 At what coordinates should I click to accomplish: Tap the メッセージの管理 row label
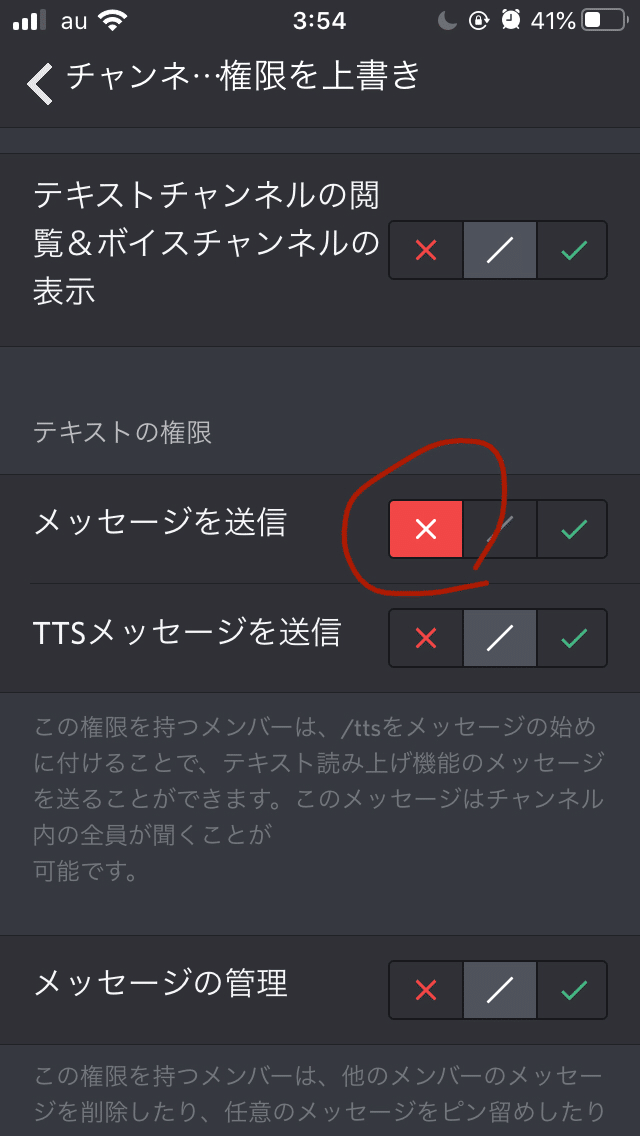161,984
